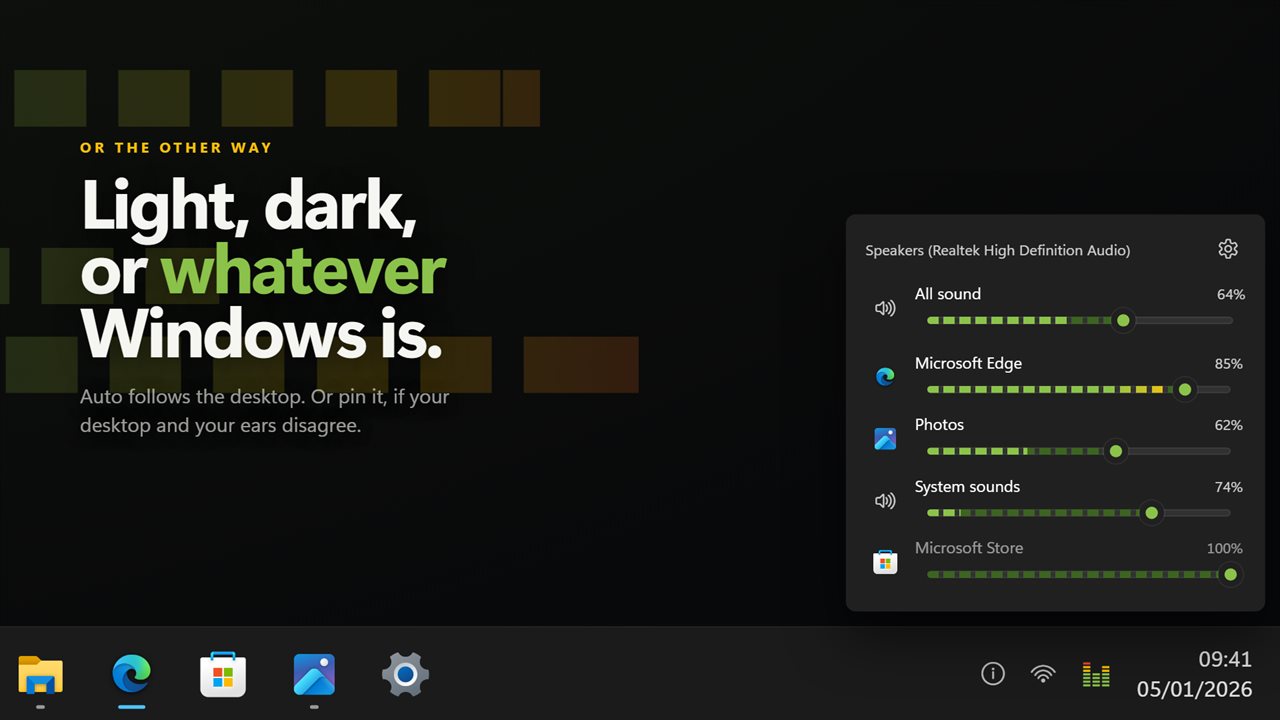Click the taskbar clock showing 09:41
Screen dimensions: 1280x720
pyautogui.click(x=1225, y=660)
